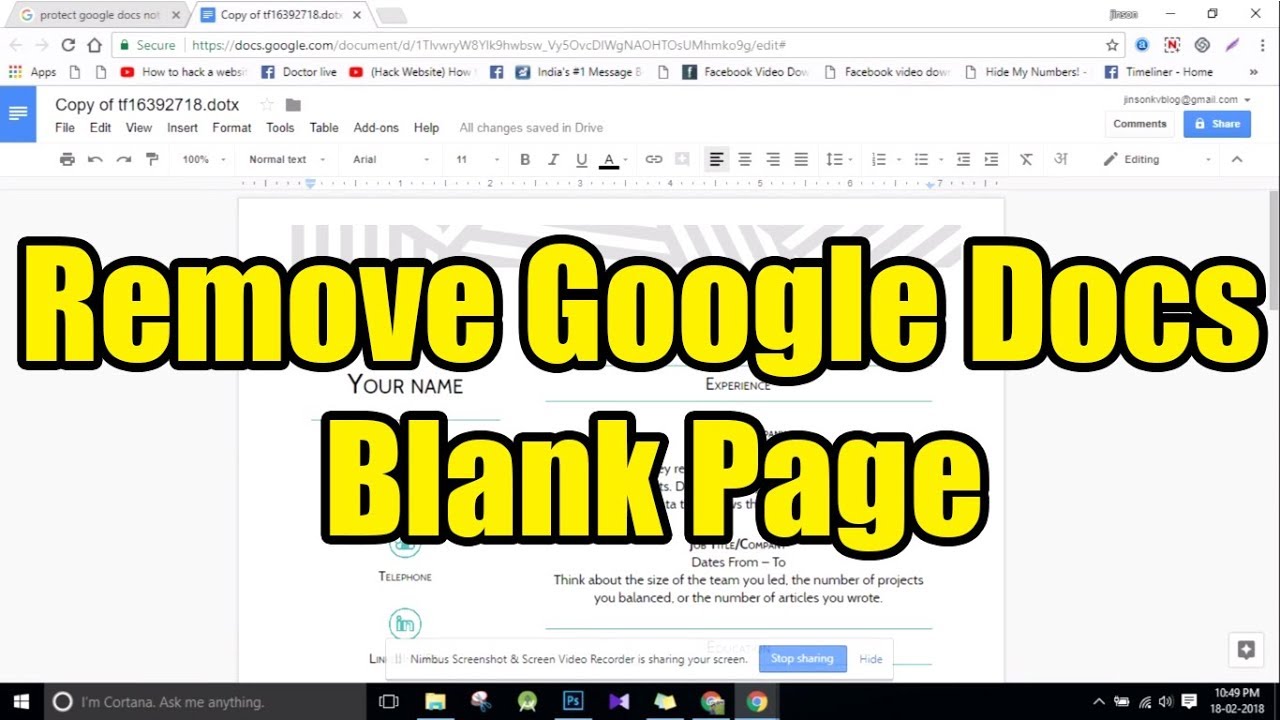
Task: Redo the last change
Action: [x=123, y=159]
